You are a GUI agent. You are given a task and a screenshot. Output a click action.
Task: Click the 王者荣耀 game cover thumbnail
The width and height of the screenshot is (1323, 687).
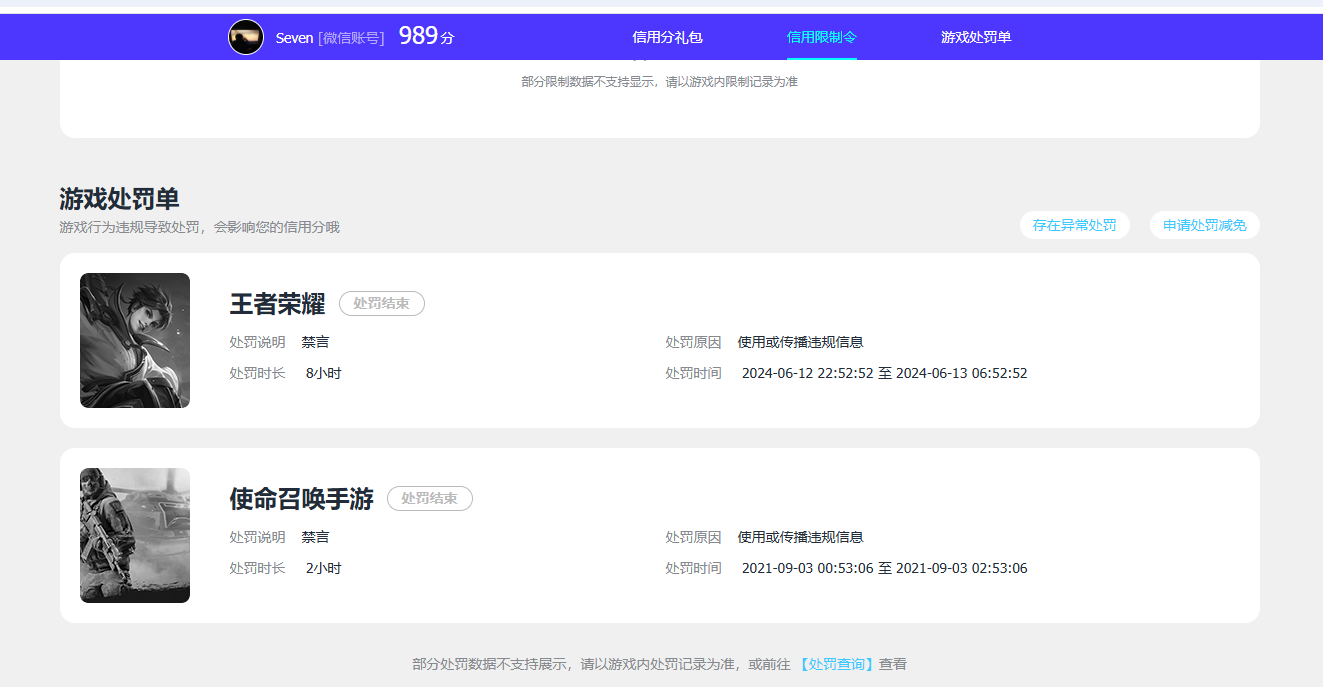click(135, 340)
